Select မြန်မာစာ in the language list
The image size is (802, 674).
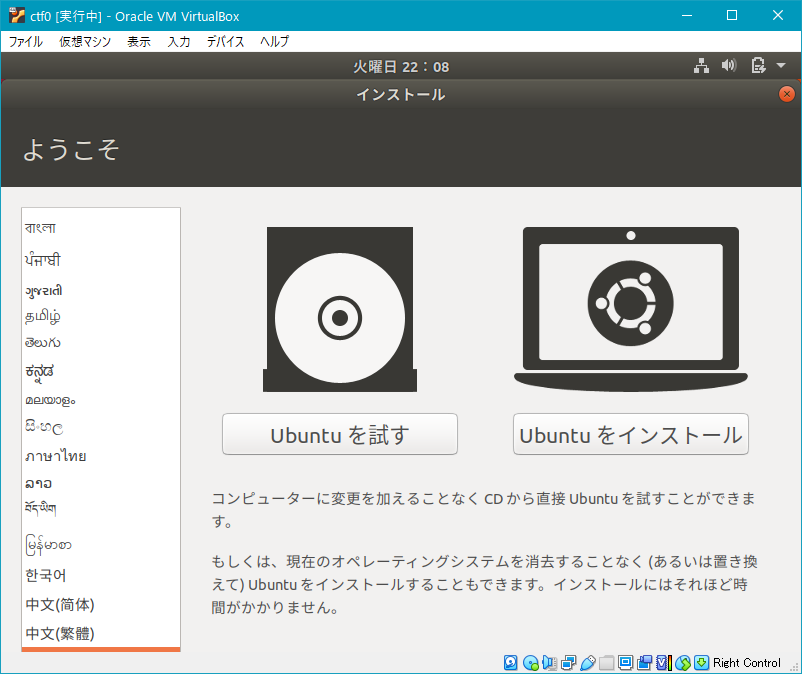coord(101,545)
